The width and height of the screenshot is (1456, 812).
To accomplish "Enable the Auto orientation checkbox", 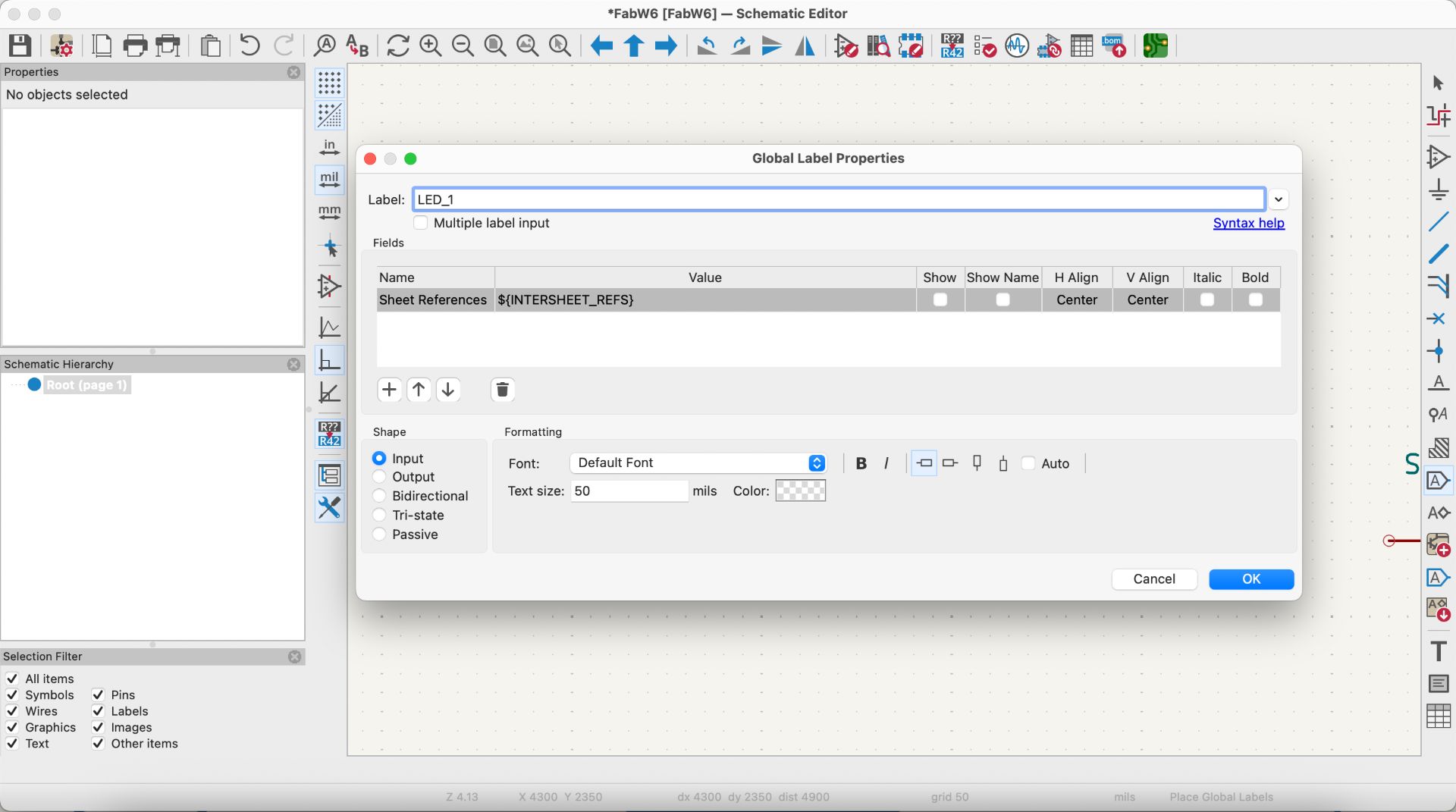I will coord(1028,463).
